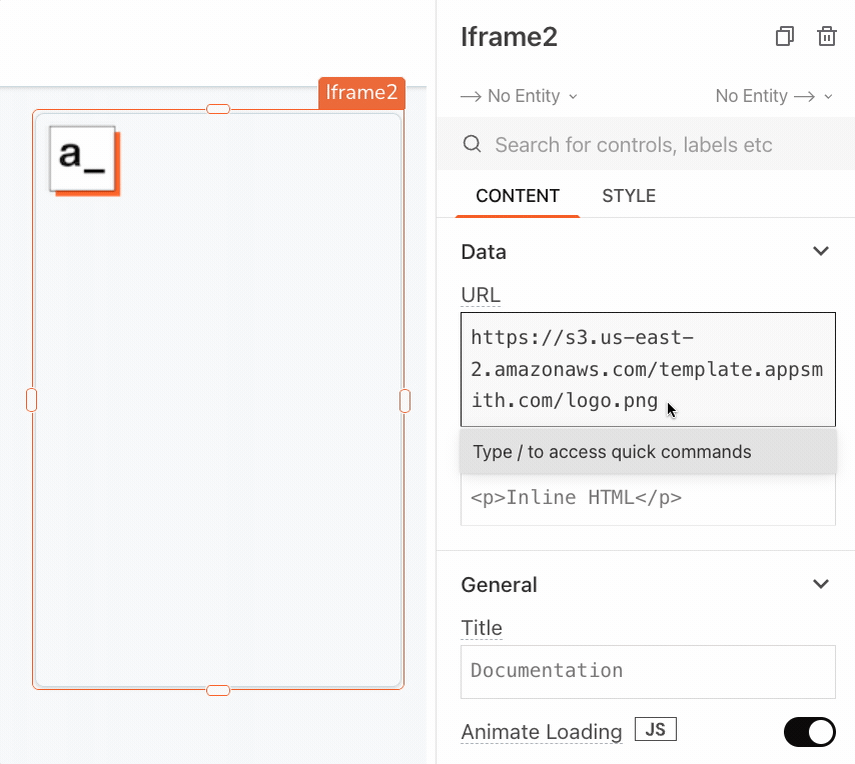
Task: Open the incoming No Entity dropdown
Action: [x=519, y=96]
